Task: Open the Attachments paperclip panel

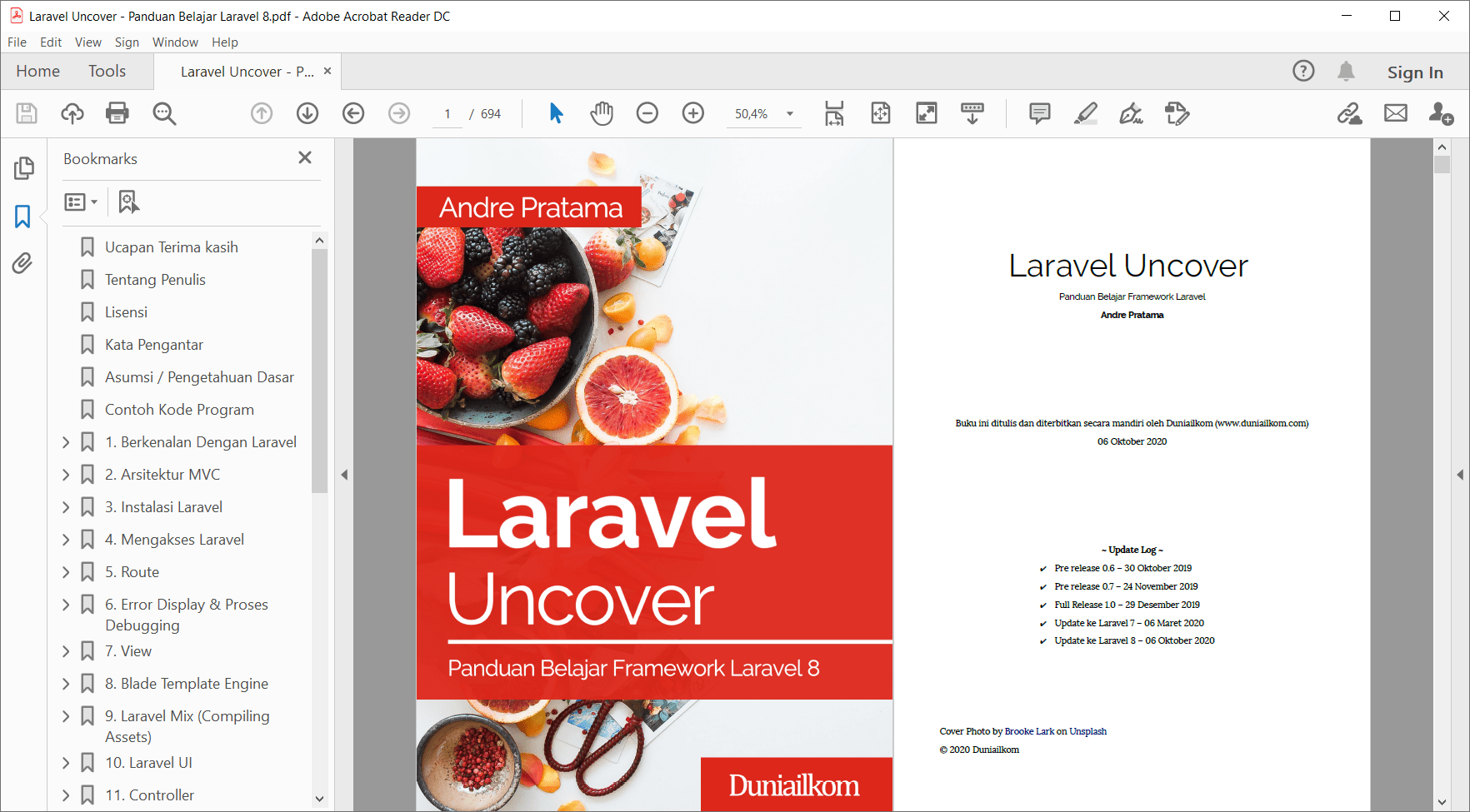Action: click(x=22, y=264)
